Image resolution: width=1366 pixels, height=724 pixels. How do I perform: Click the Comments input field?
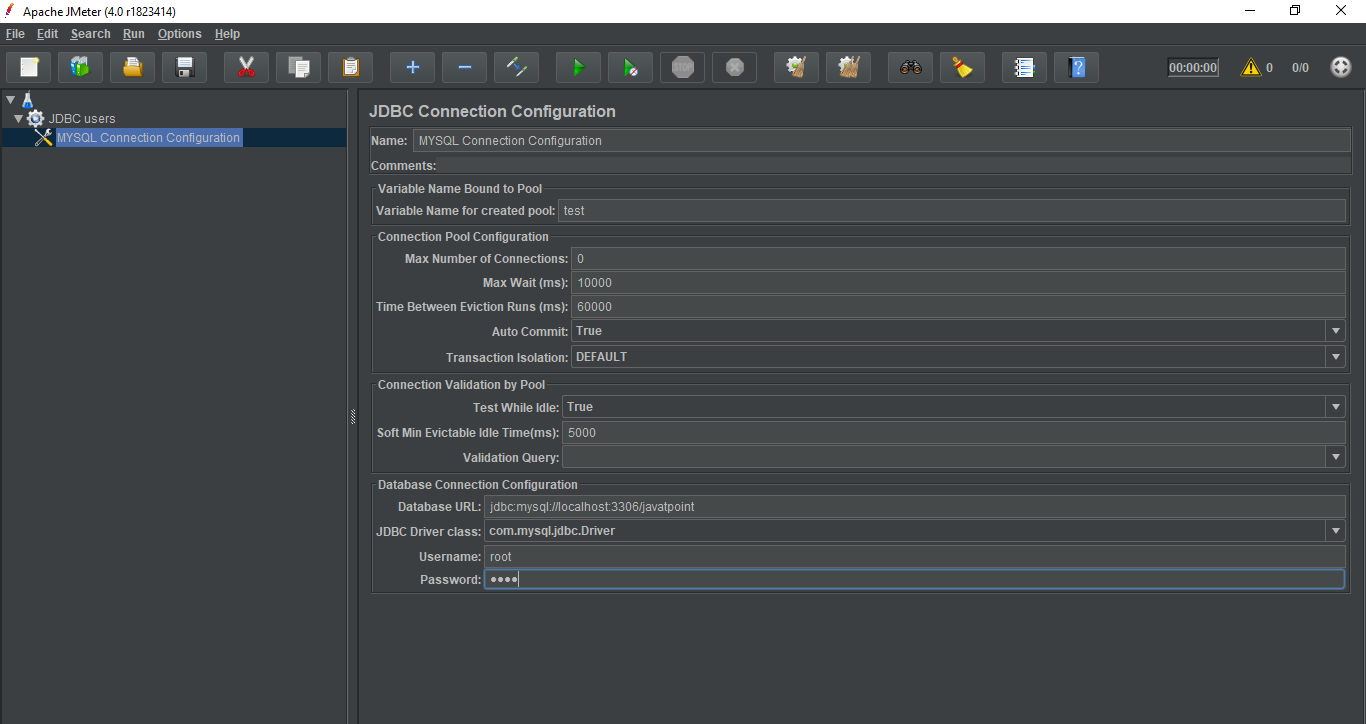coord(894,166)
